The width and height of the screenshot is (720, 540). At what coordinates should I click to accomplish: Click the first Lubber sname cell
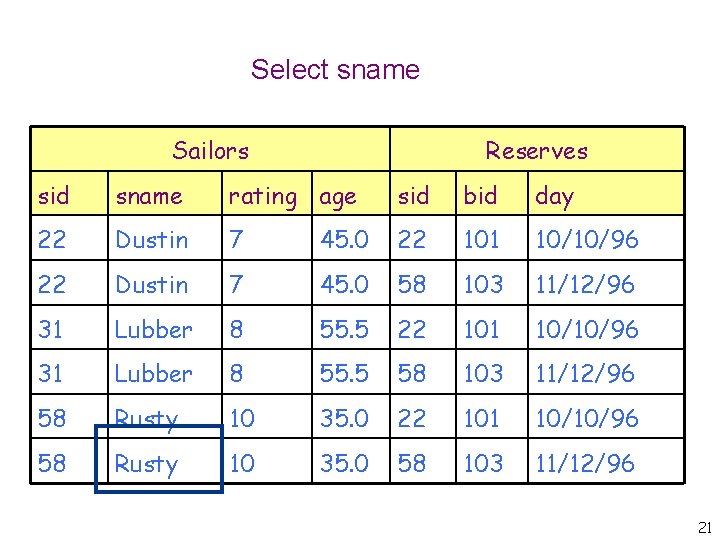point(154,329)
